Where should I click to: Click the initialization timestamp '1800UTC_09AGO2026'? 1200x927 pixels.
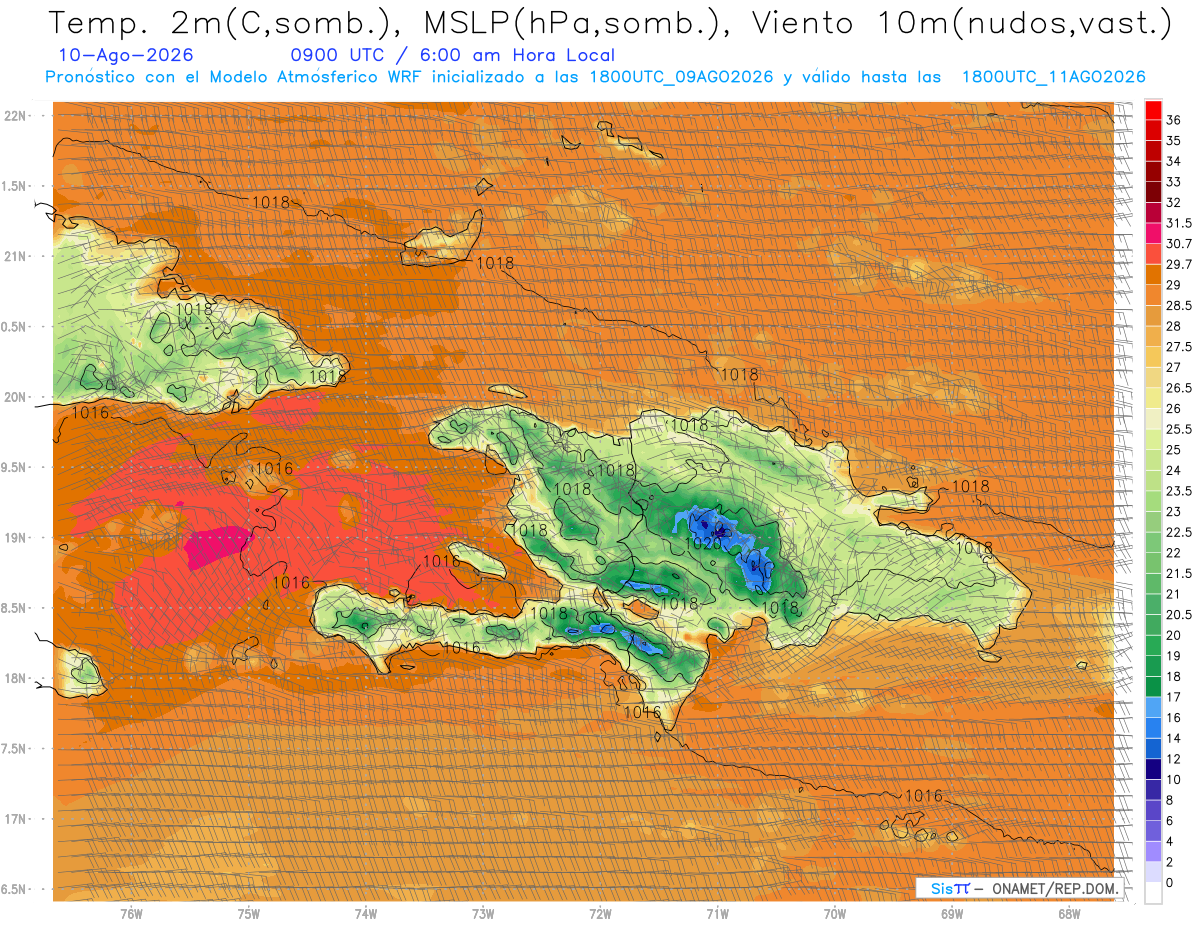coord(680,77)
